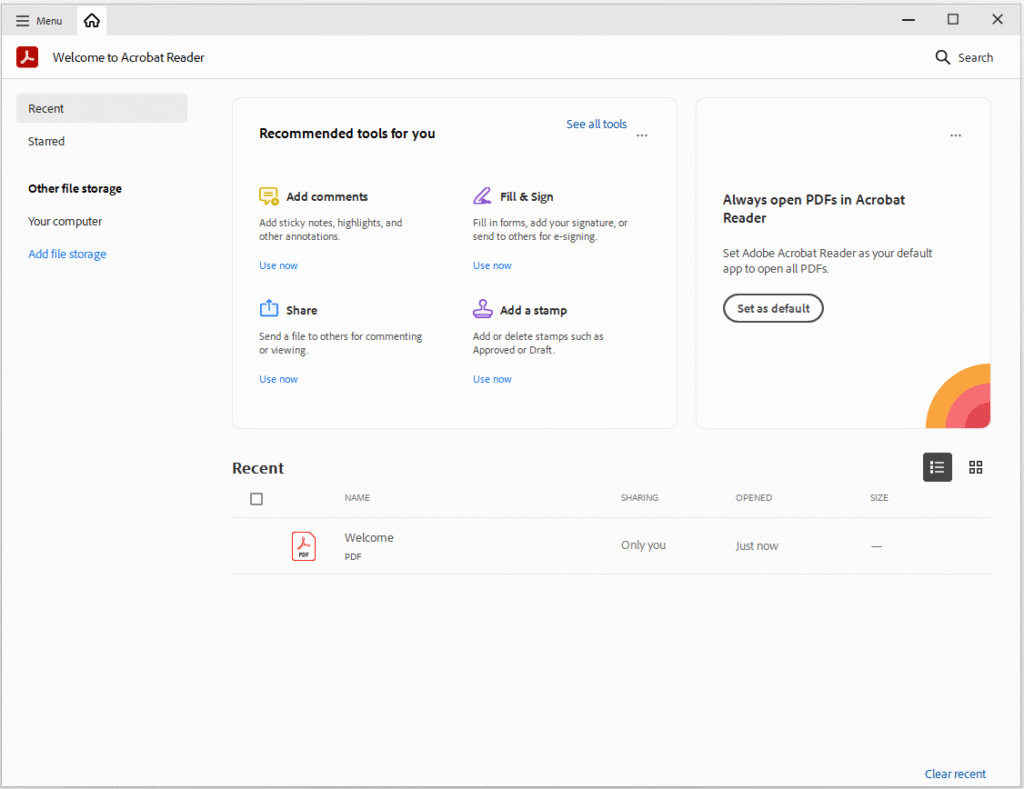The width and height of the screenshot is (1024, 789).
Task: Click the Welcome PDF file icon
Action: point(303,546)
